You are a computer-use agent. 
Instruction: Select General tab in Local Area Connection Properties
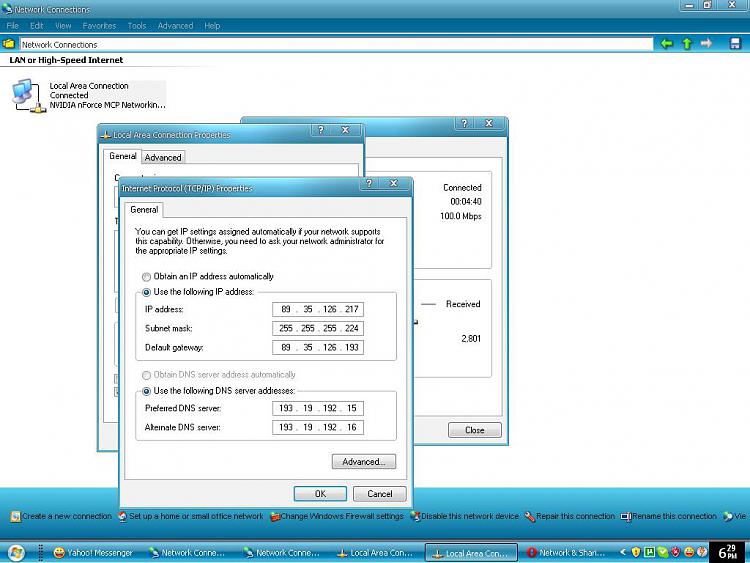122,156
